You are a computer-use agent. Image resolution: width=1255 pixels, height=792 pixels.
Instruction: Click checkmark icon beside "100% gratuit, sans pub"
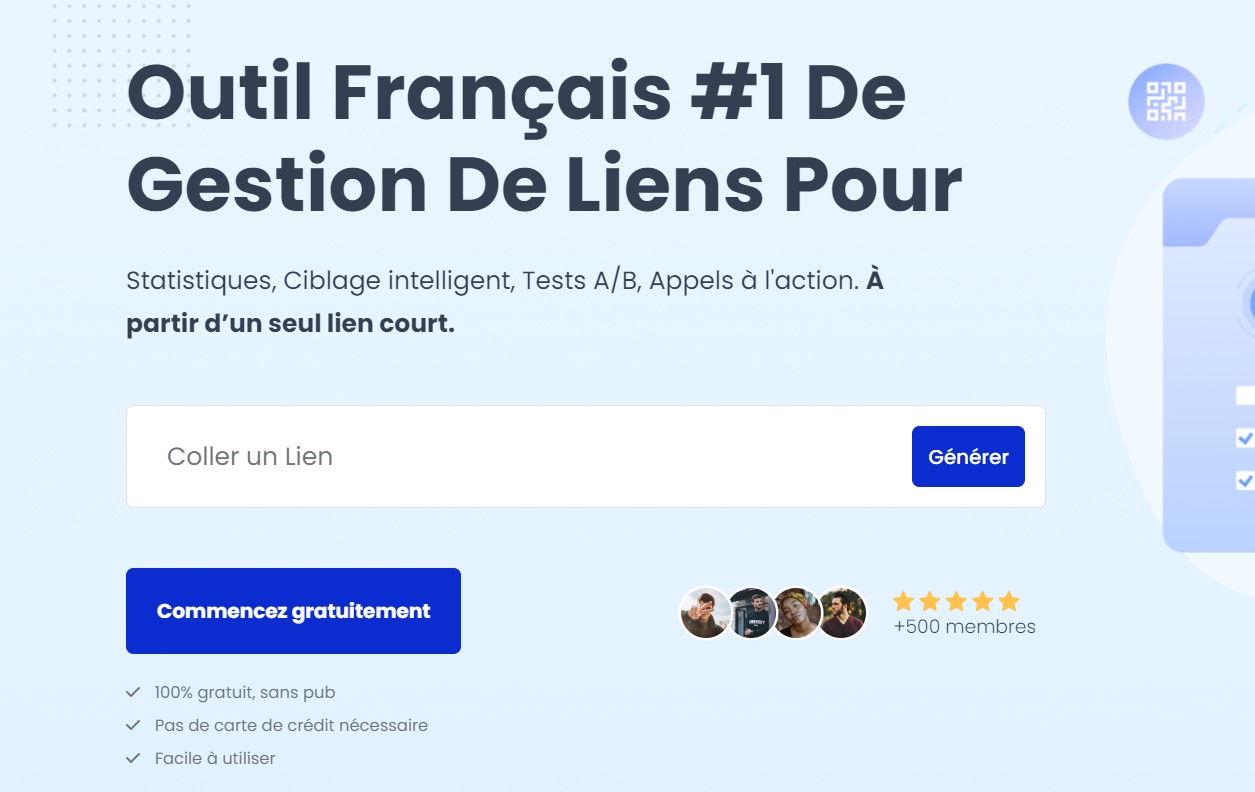133,692
